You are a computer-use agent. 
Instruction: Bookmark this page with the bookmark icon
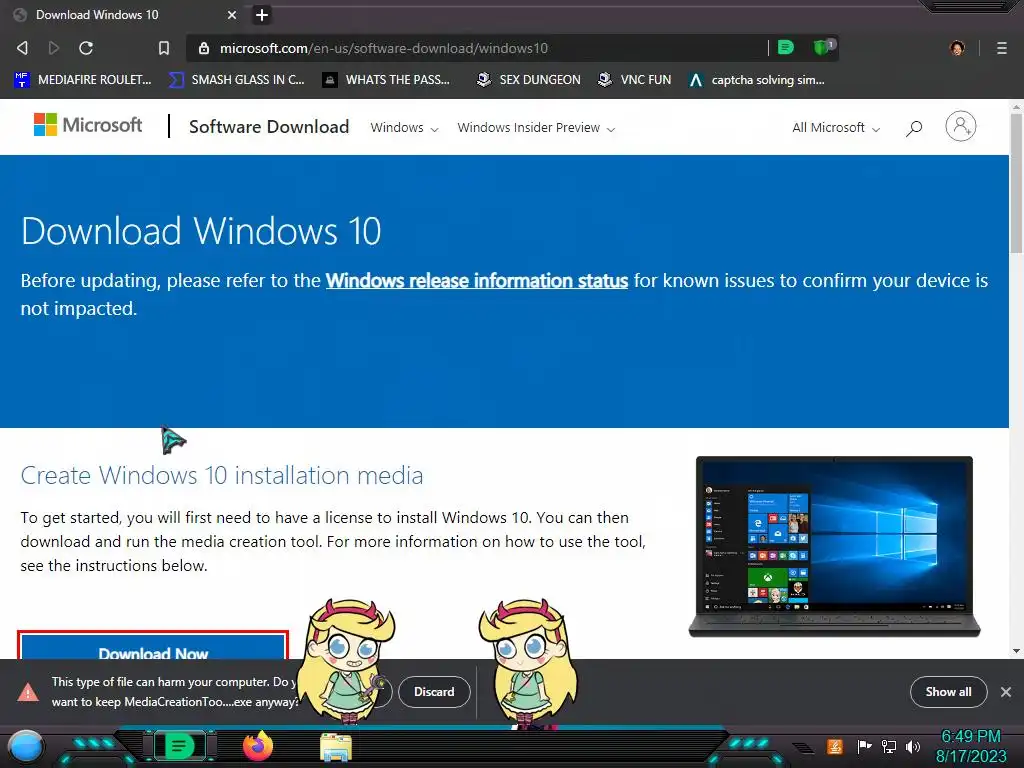point(164,48)
